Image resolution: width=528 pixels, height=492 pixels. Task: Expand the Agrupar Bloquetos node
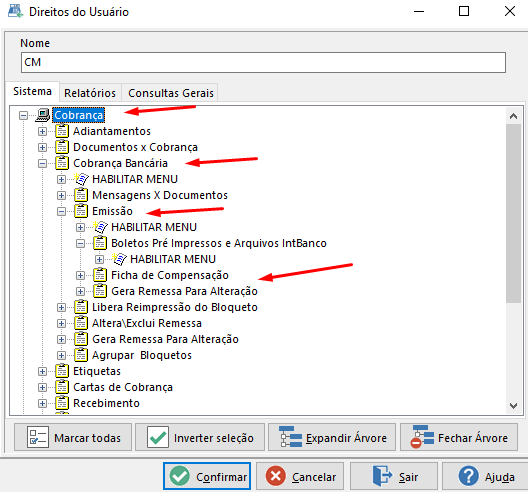pyautogui.click(x=61, y=356)
